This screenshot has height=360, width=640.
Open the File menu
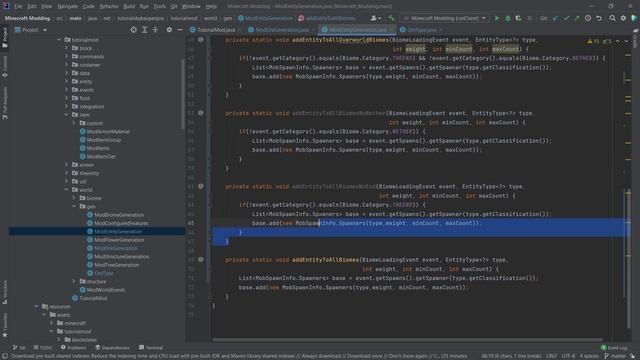[18, 7]
